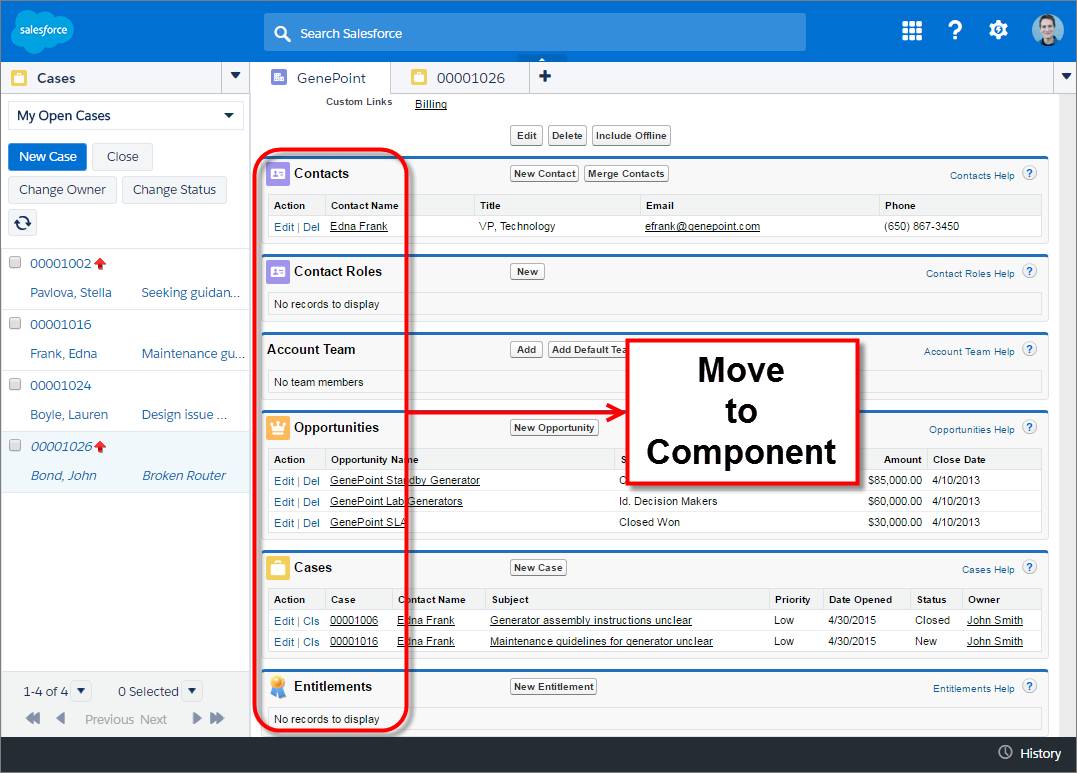Open a new tab with plus icon
The width and height of the screenshot is (1077, 773).
(x=545, y=76)
